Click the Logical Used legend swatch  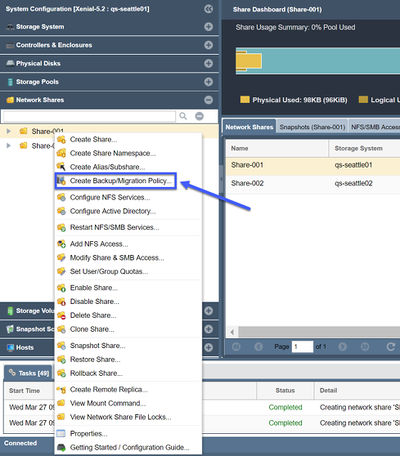click(x=363, y=100)
